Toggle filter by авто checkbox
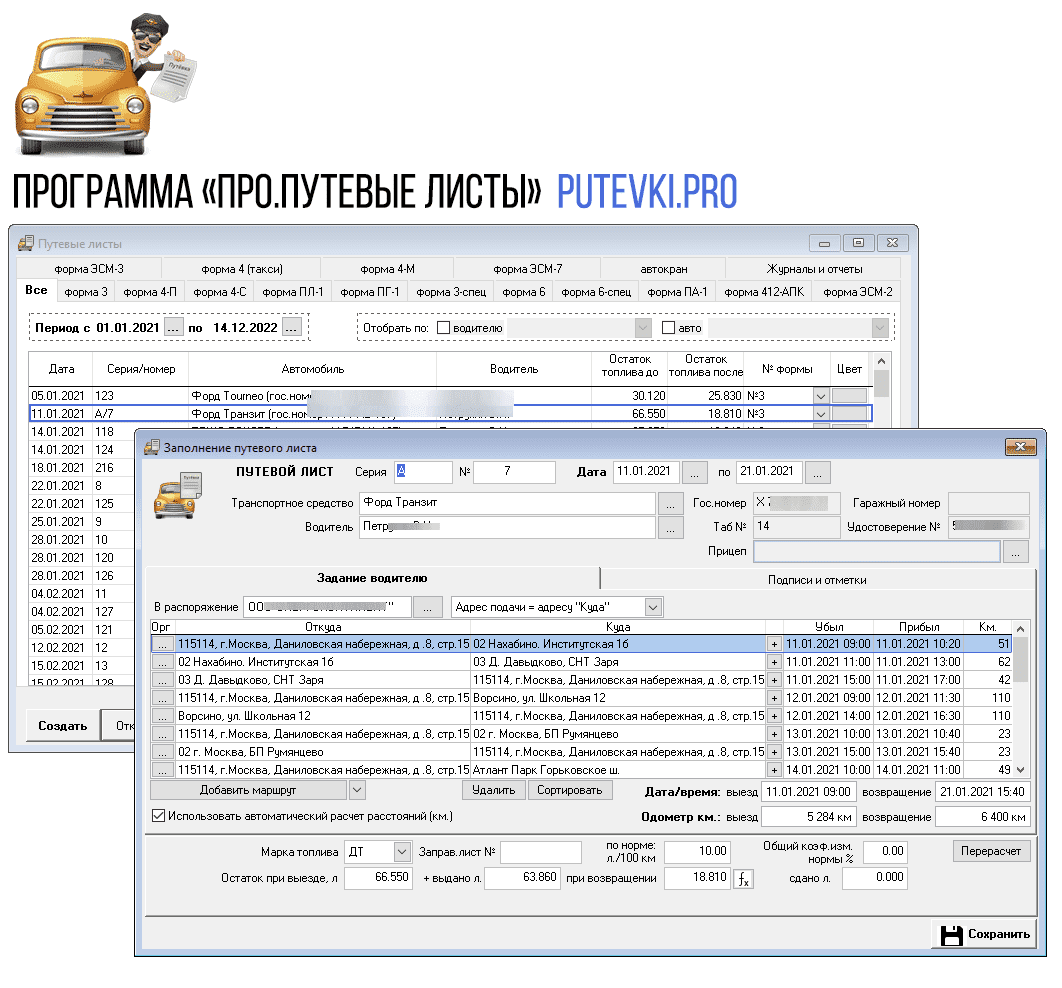 click(x=668, y=328)
